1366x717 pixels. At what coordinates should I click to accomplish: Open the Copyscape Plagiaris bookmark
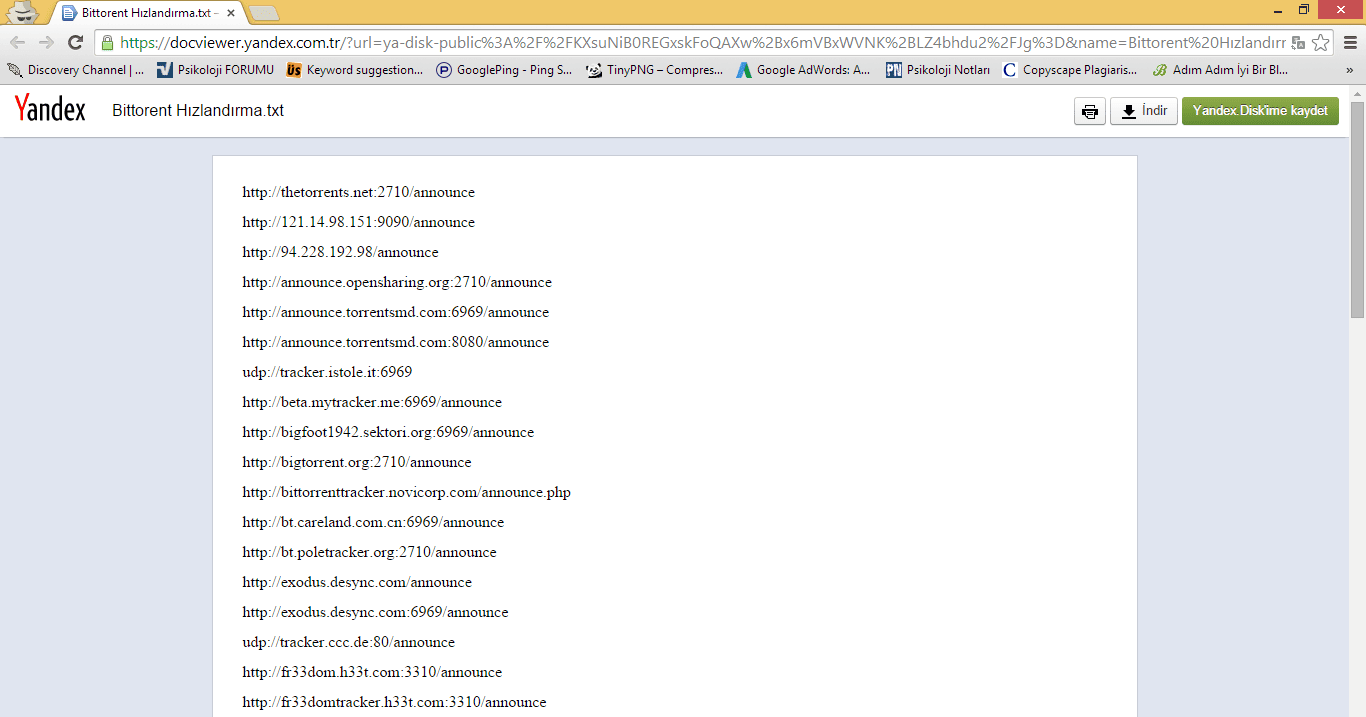(x=1070, y=70)
